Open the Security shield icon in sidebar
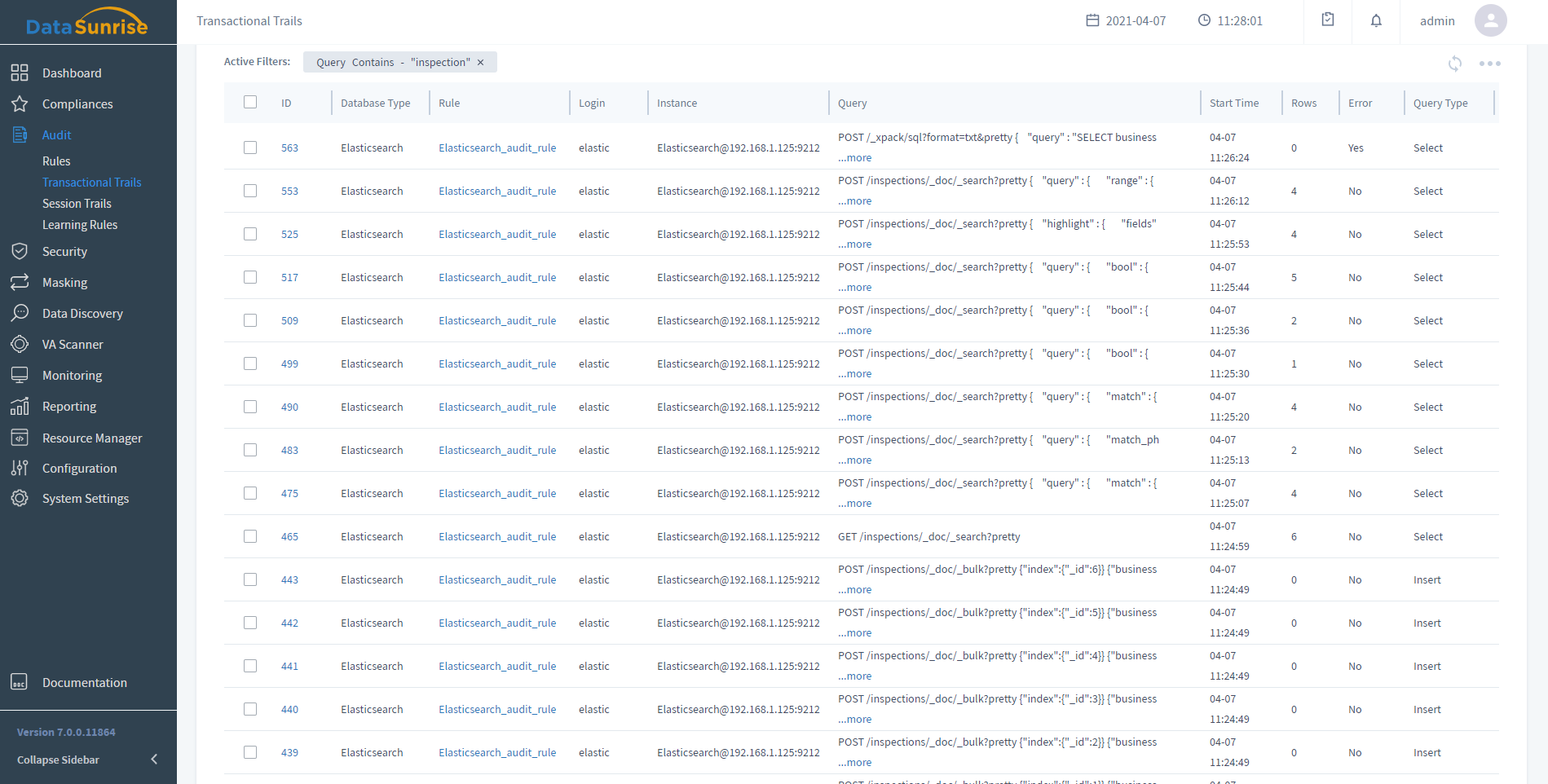1548x784 pixels. (20, 252)
